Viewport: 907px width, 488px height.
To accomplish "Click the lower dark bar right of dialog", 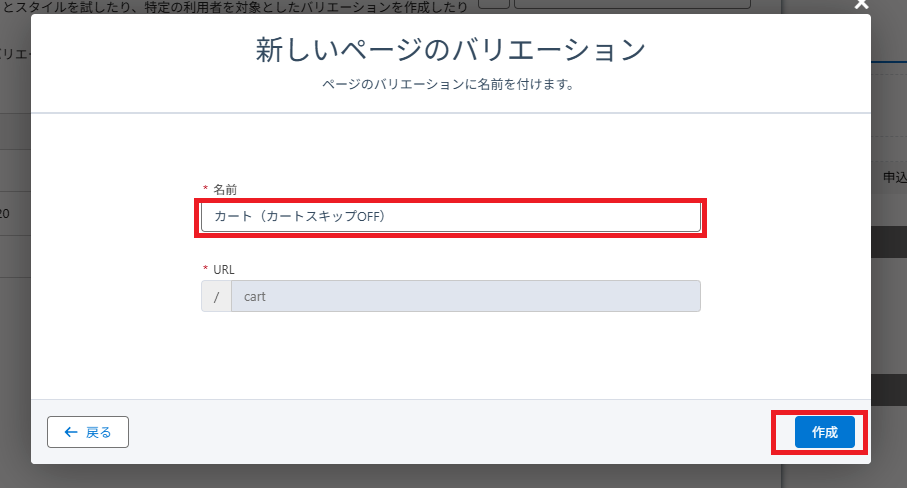I will [888, 389].
